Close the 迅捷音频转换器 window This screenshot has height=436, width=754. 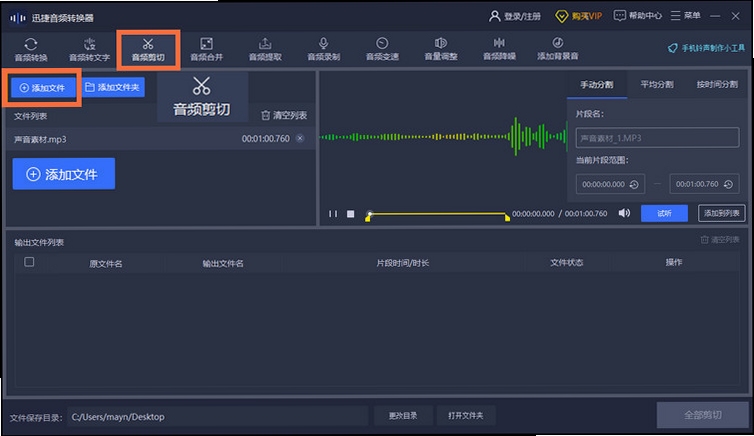pyautogui.click(x=735, y=16)
